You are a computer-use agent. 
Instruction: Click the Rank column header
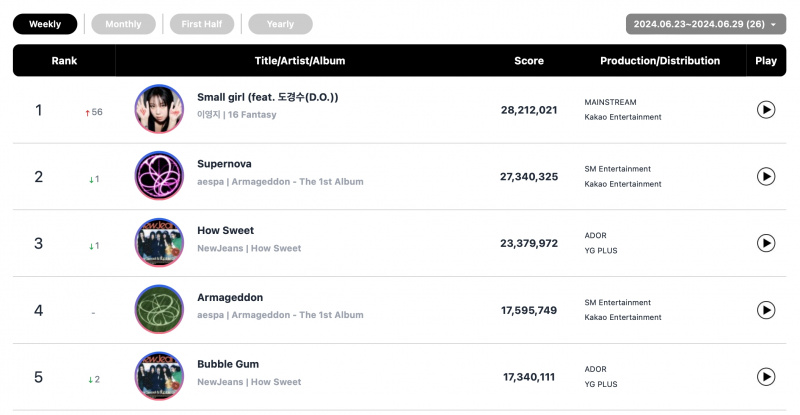(64, 61)
